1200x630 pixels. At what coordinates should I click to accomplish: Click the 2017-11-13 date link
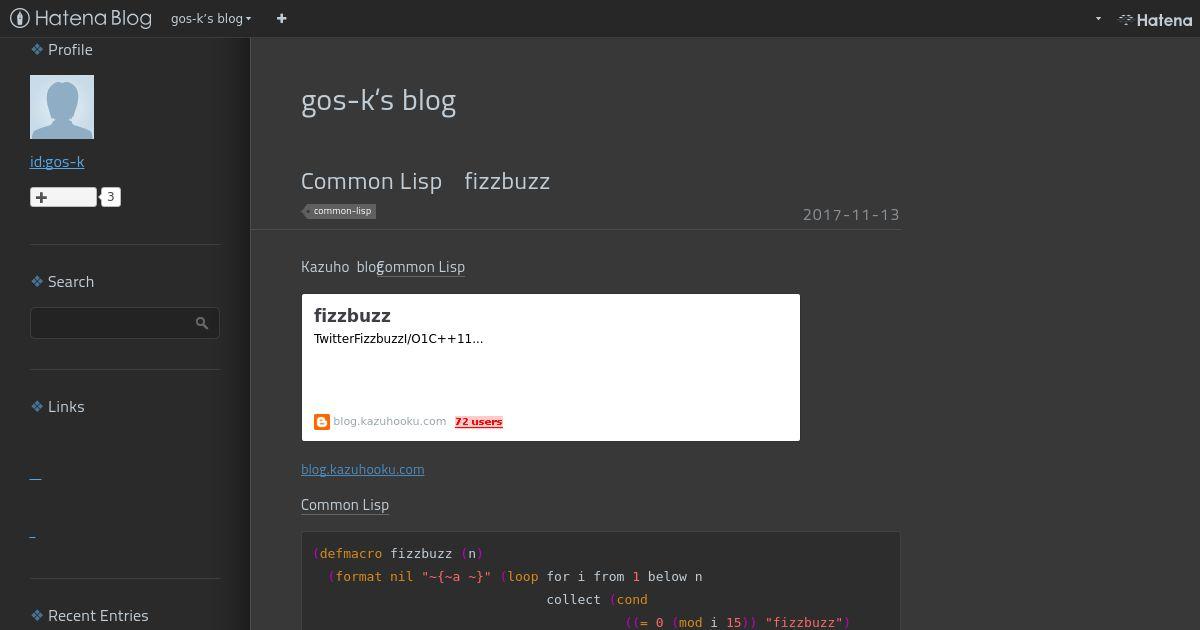click(x=851, y=214)
